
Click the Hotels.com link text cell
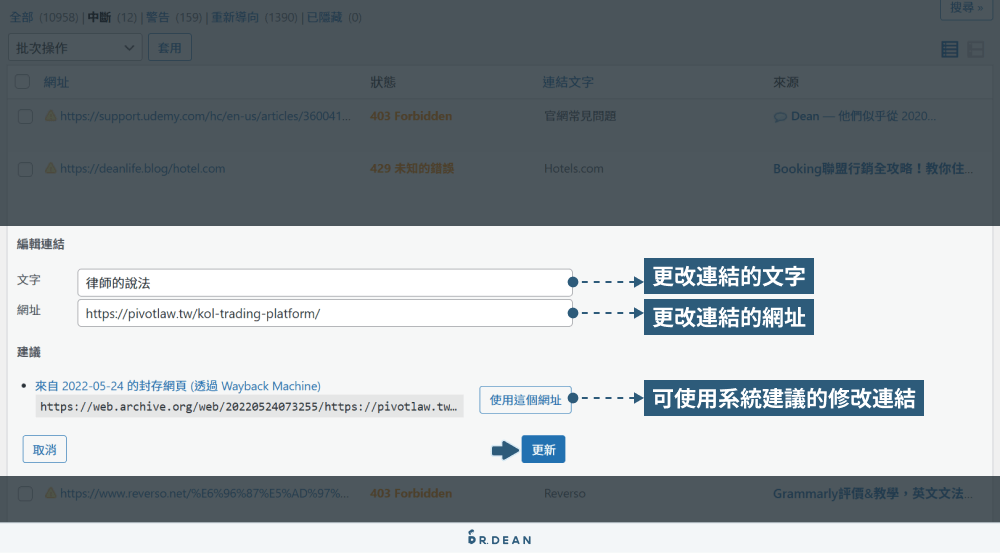pyautogui.click(x=573, y=168)
